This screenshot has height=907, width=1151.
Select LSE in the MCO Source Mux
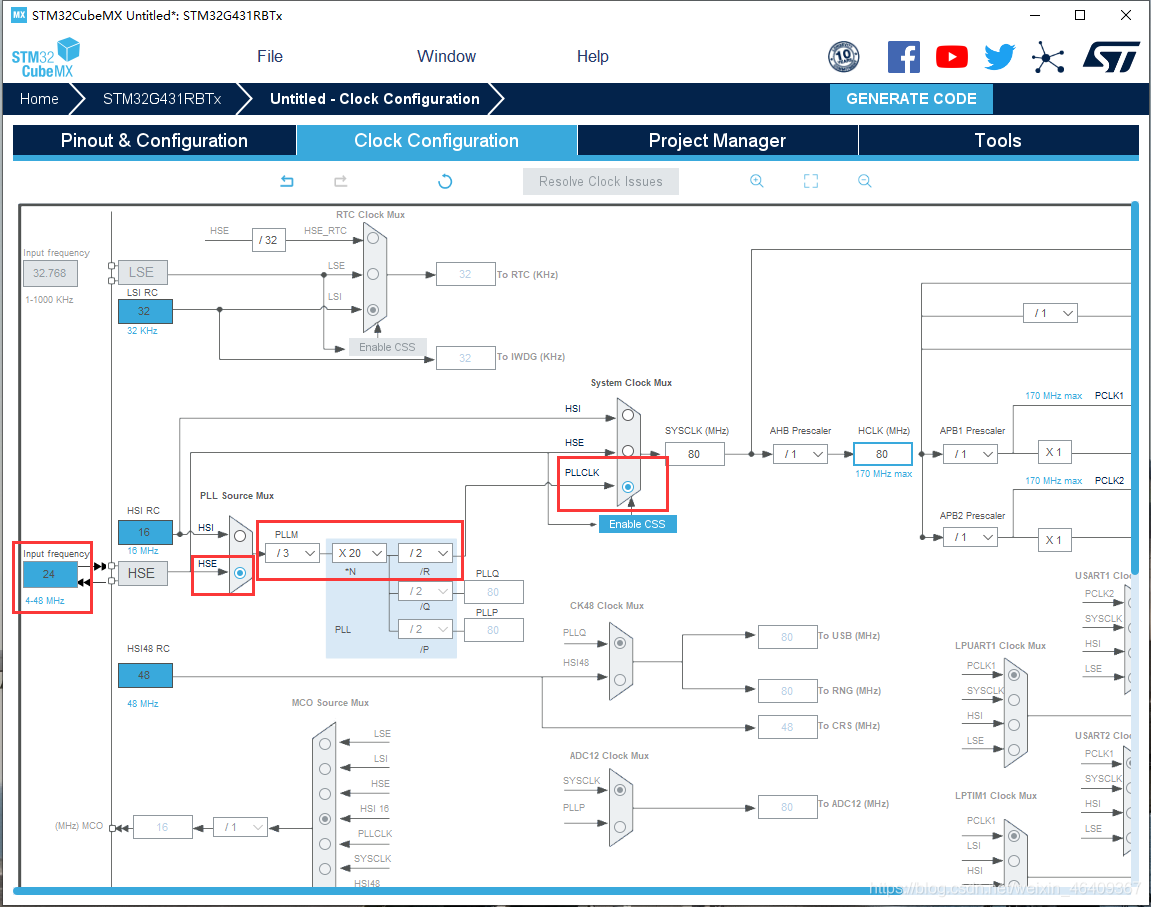coord(325,744)
